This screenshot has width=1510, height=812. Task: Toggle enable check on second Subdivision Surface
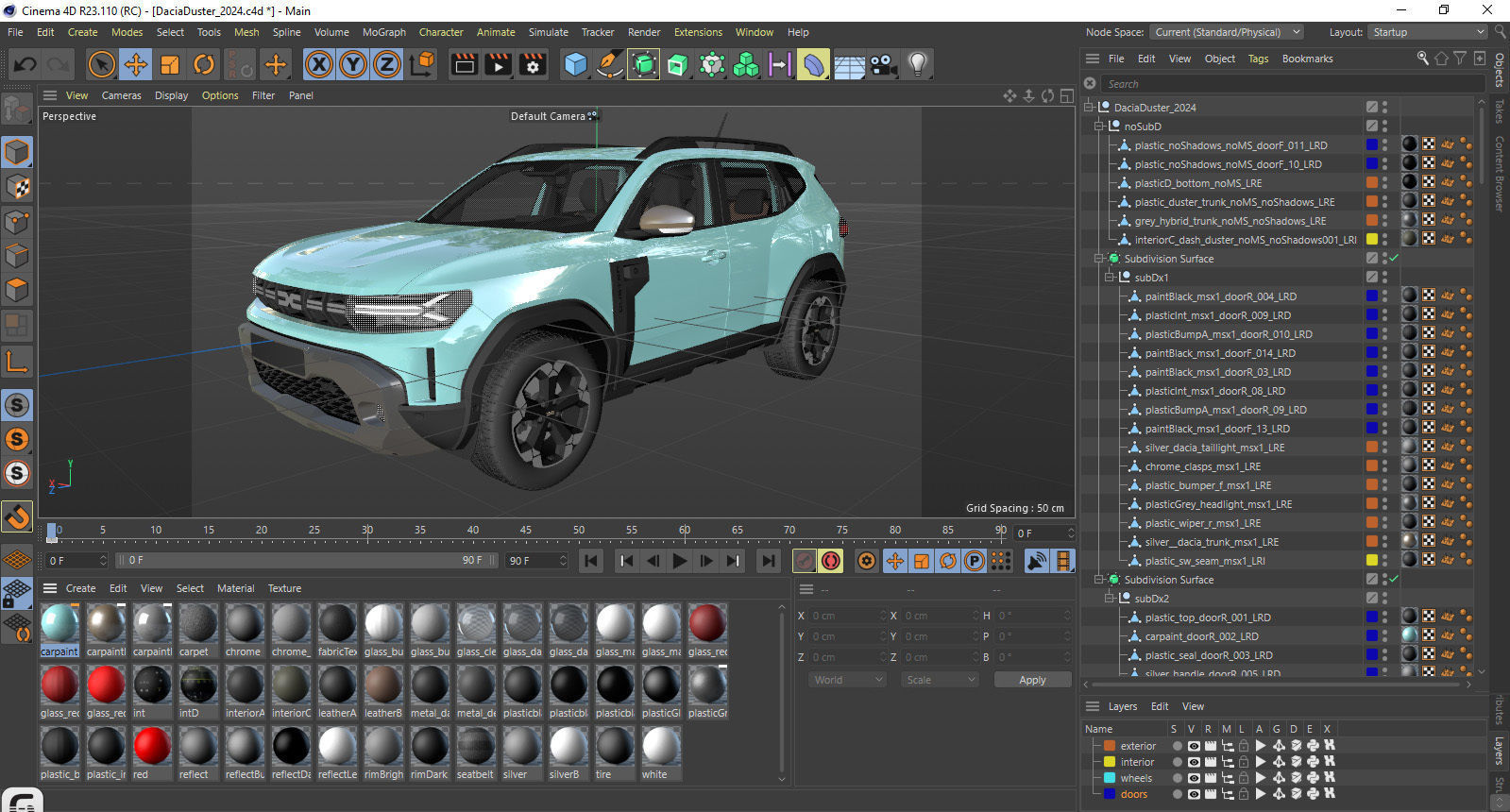tap(1394, 580)
